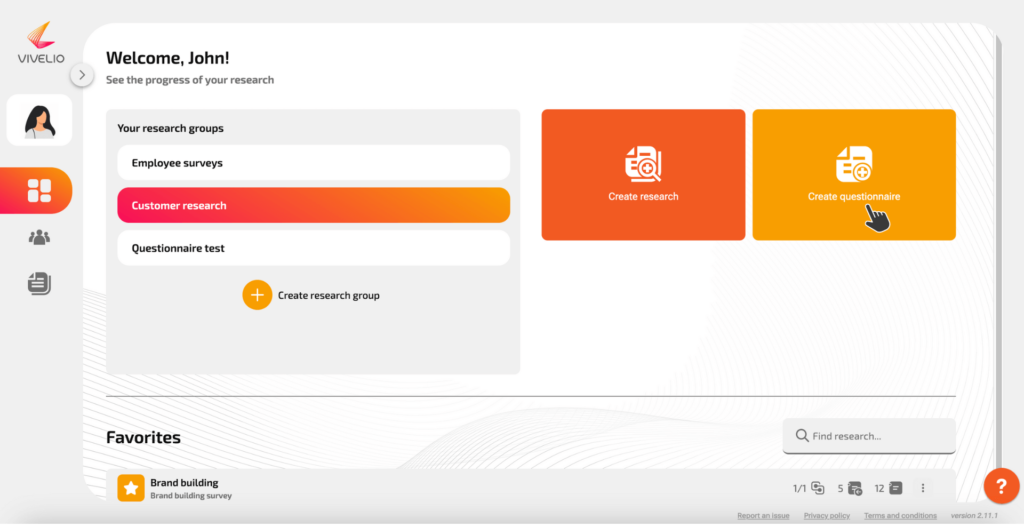Select the Questionnaire test research group

pos(313,248)
